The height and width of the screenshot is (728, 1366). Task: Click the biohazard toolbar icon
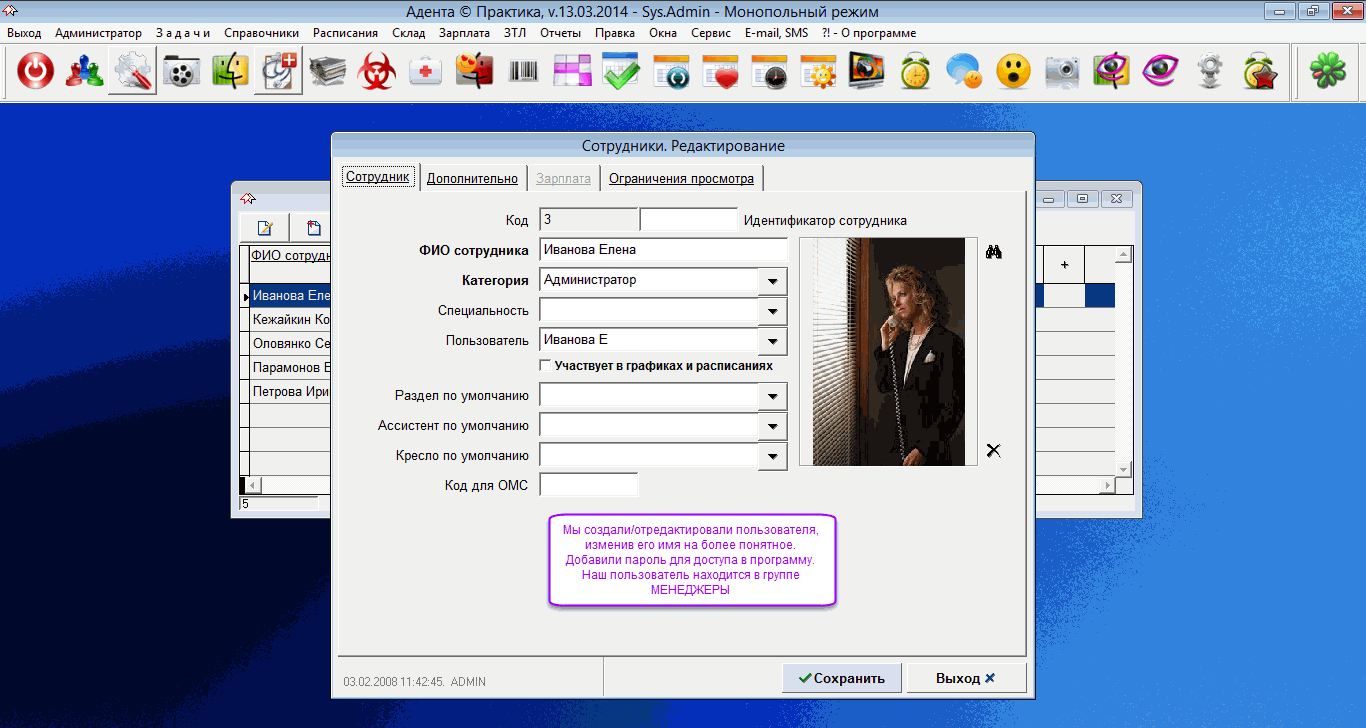pyautogui.click(x=377, y=71)
